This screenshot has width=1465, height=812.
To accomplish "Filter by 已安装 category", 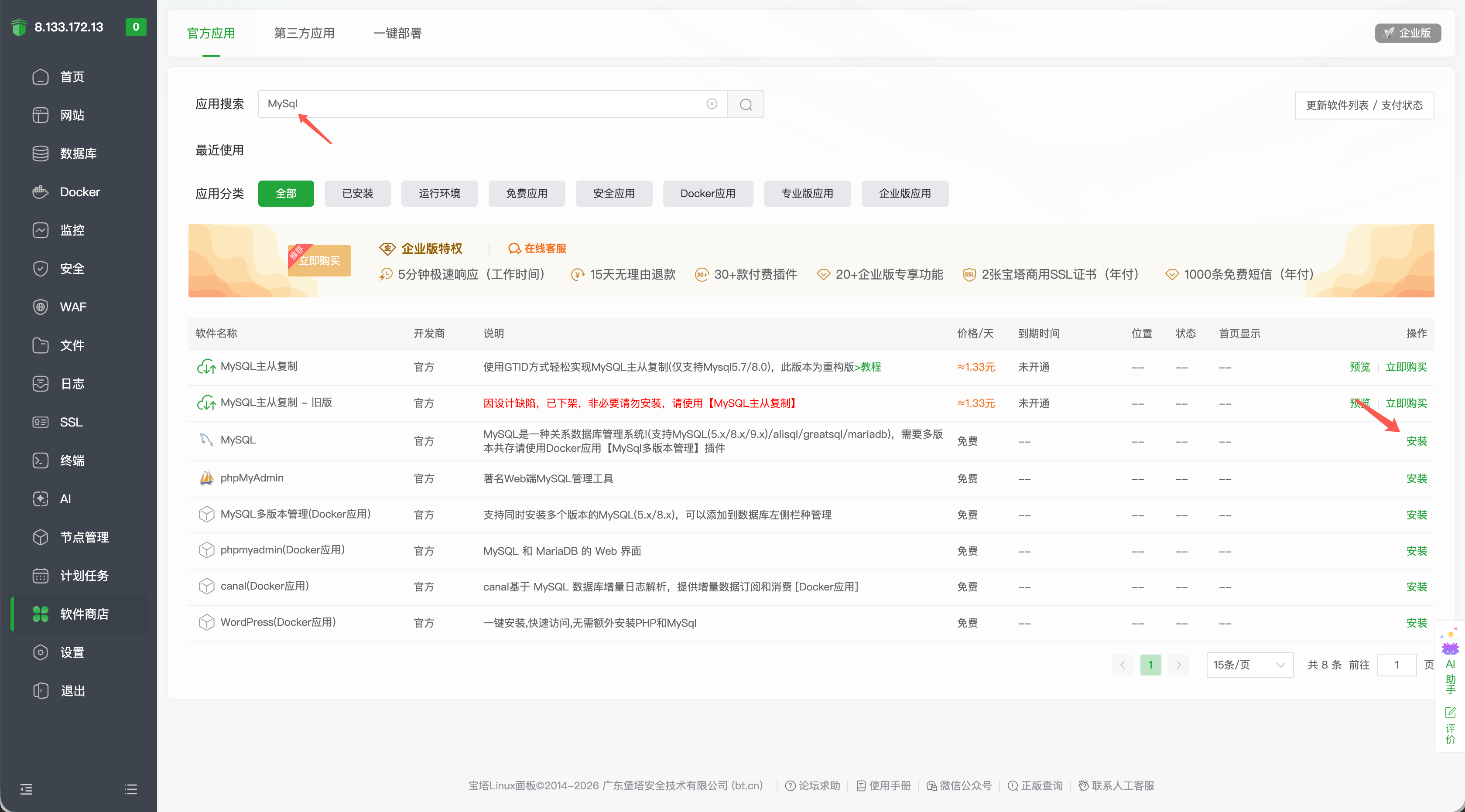I will (358, 193).
